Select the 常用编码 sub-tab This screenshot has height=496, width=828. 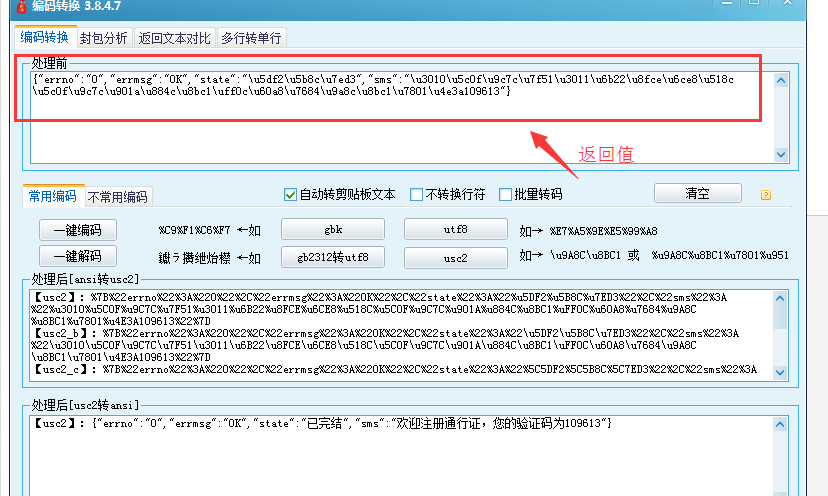[53, 196]
